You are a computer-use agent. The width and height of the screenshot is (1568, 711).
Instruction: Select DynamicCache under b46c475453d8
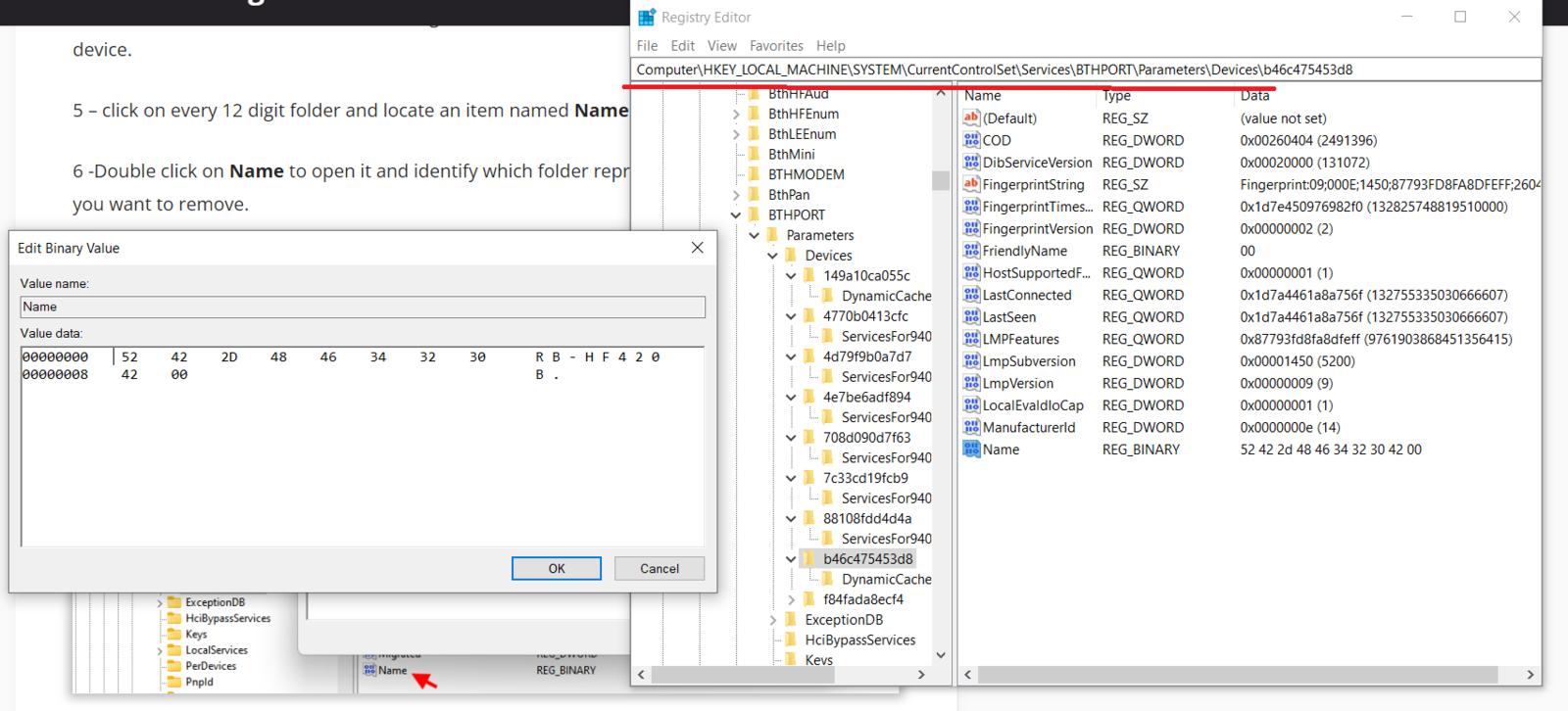[x=886, y=579]
